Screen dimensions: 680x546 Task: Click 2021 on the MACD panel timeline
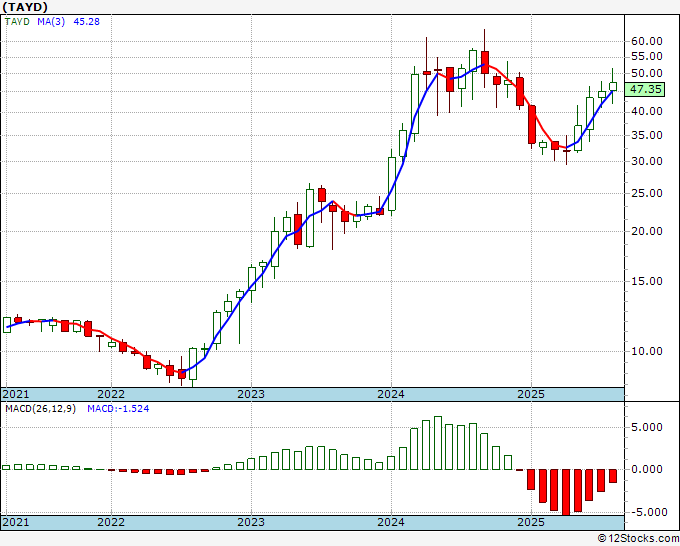tap(16, 522)
